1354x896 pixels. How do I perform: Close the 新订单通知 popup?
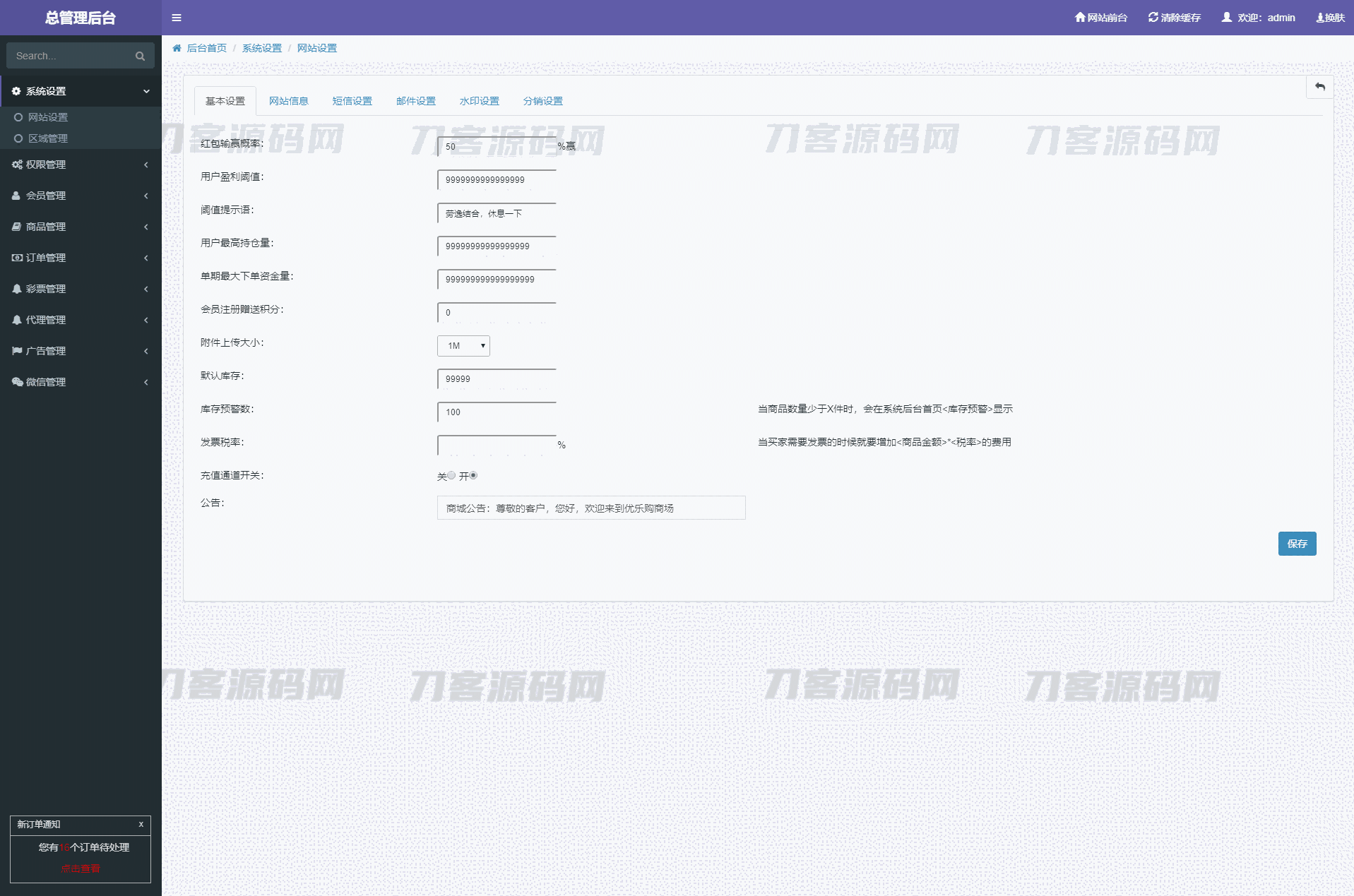141,824
